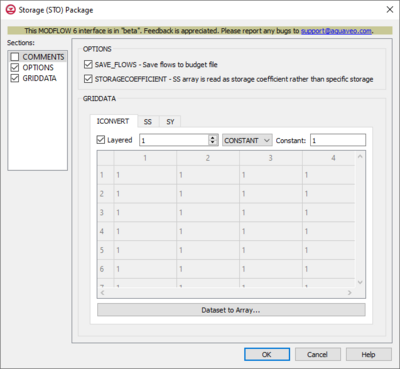Select row header 5 in the table
The height and width of the screenshot is (369, 400).
click(x=105, y=250)
